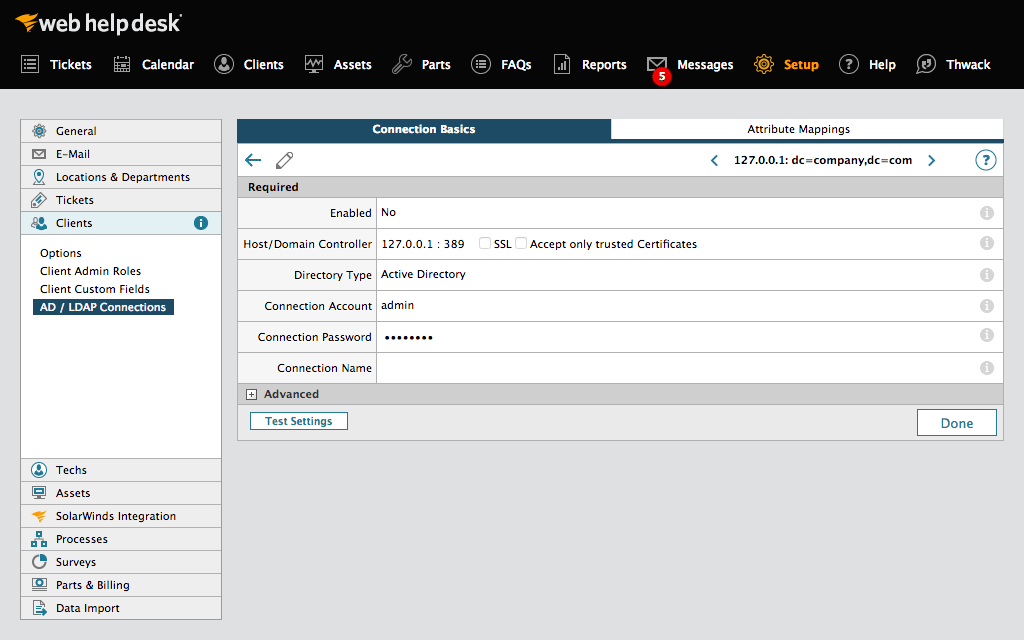Click the blue info badge next to Clients
1024x640 pixels.
201,223
